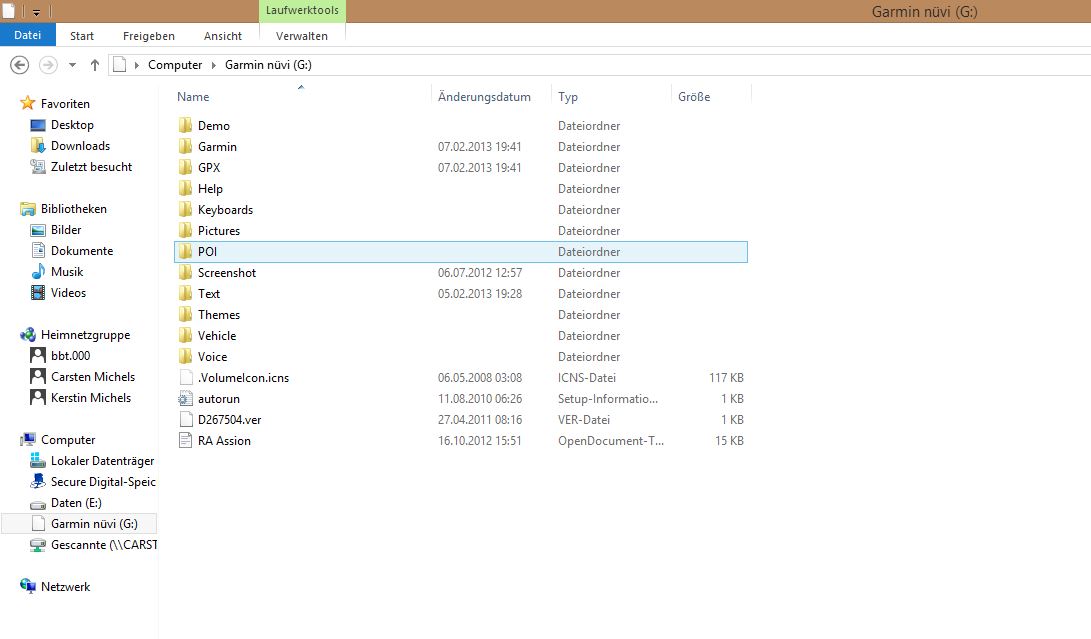Select the Screenshot folder row
The width and height of the screenshot is (1091, 639).
click(x=227, y=273)
